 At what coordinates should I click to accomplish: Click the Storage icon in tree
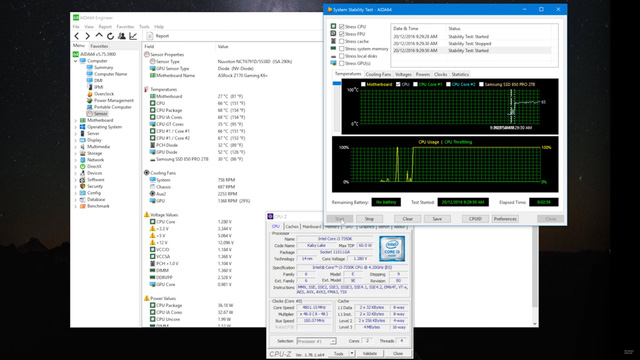(x=82, y=153)
